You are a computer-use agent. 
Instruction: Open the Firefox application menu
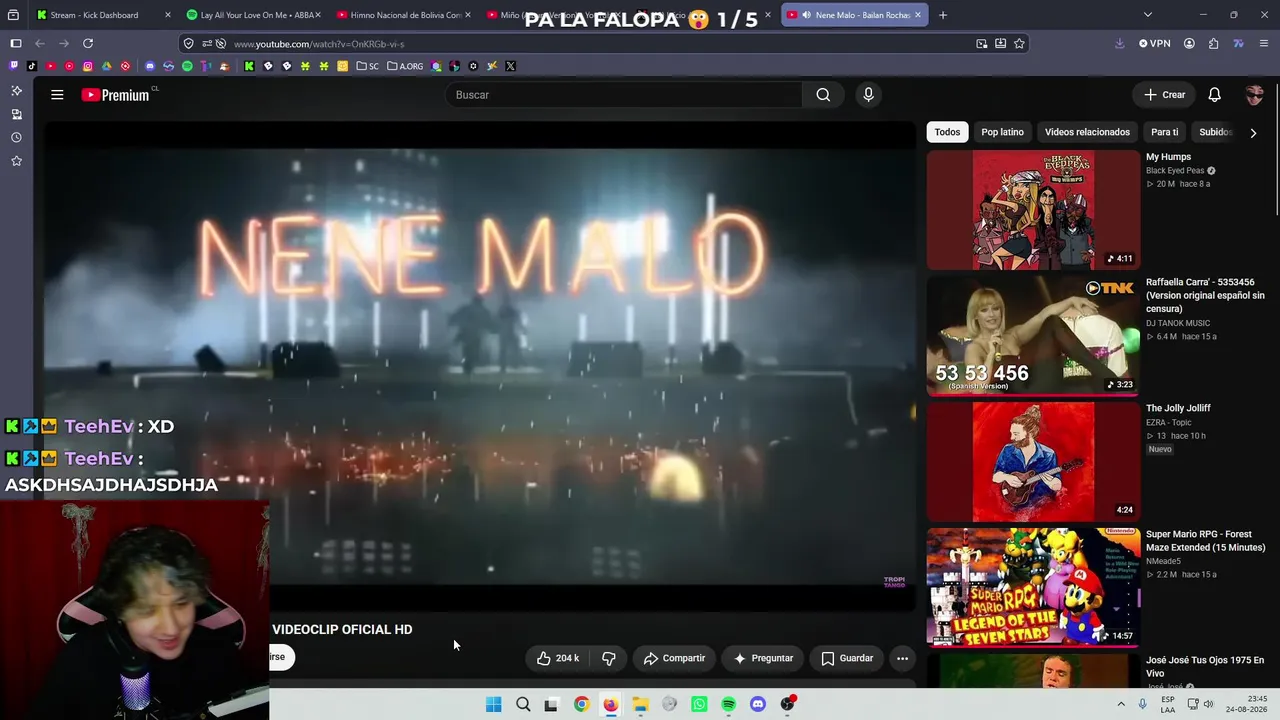(x=1263, y=43)
